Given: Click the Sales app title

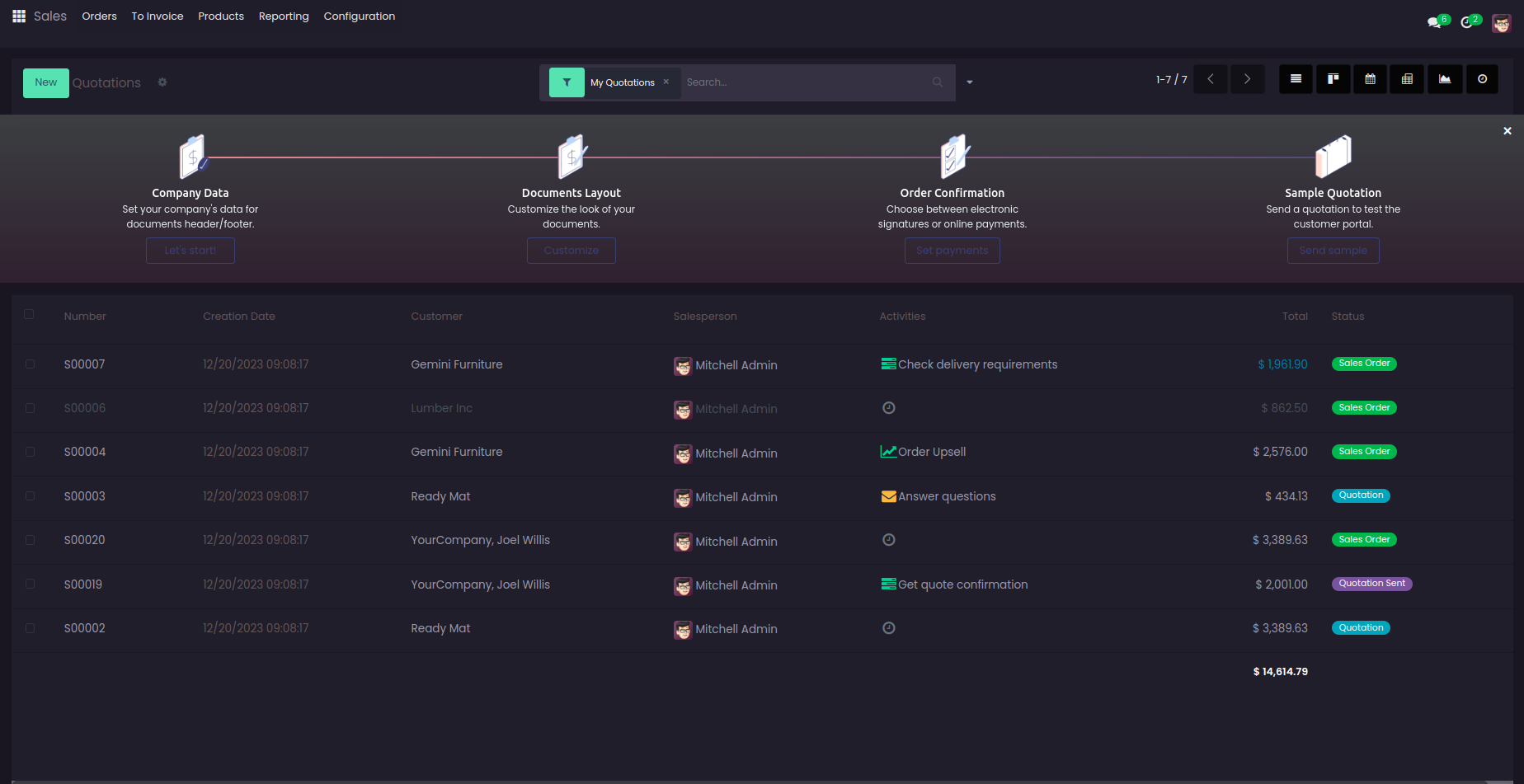Looking at the screenshot, I should coord(50,16).
